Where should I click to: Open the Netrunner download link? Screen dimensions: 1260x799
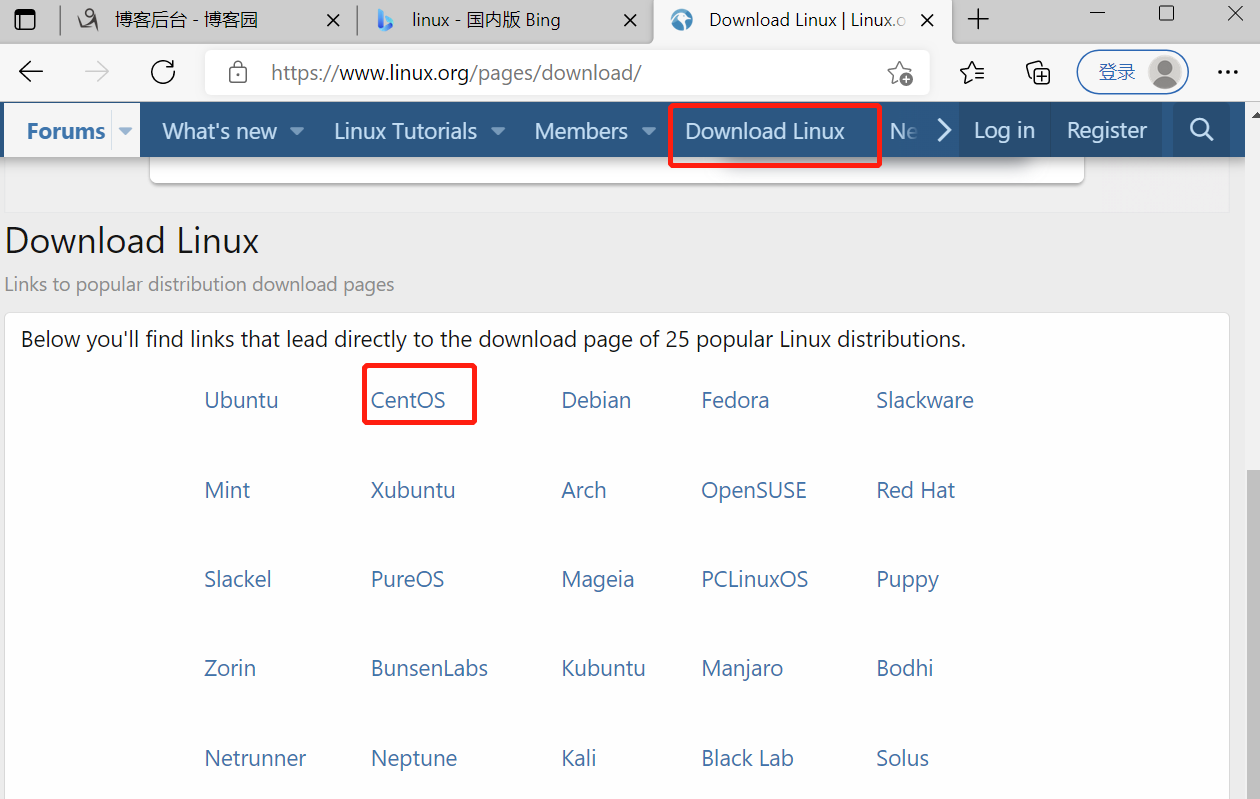click(256, 758)
